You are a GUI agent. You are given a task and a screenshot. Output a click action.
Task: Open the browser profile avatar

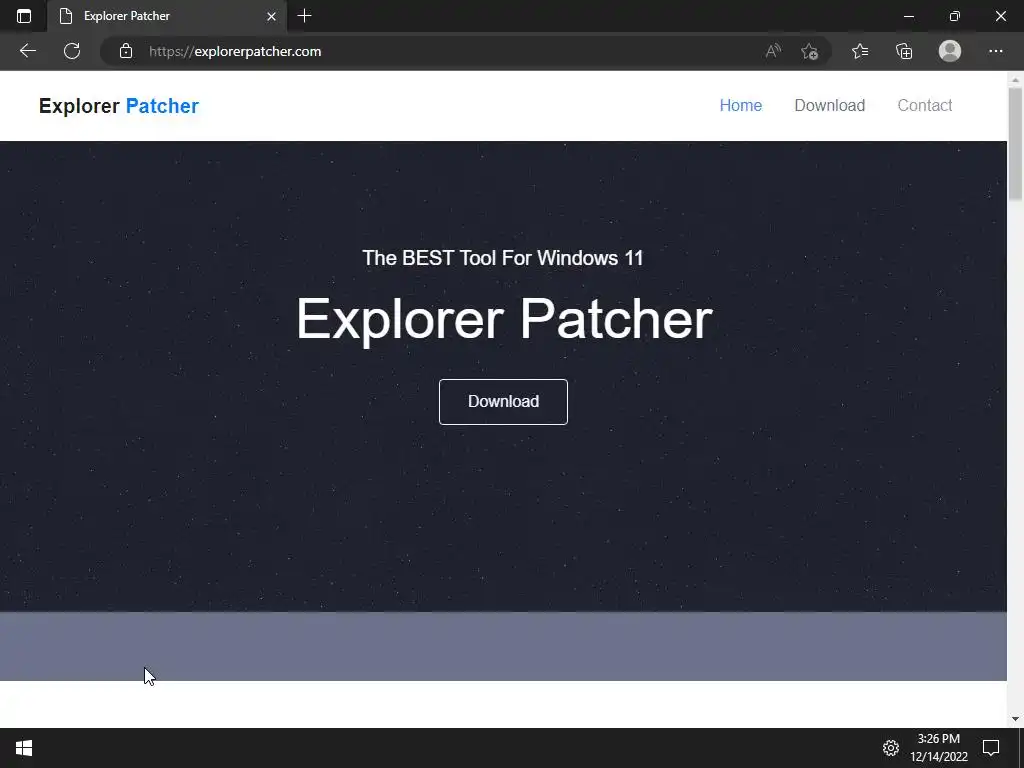click(x=950, y=51)
